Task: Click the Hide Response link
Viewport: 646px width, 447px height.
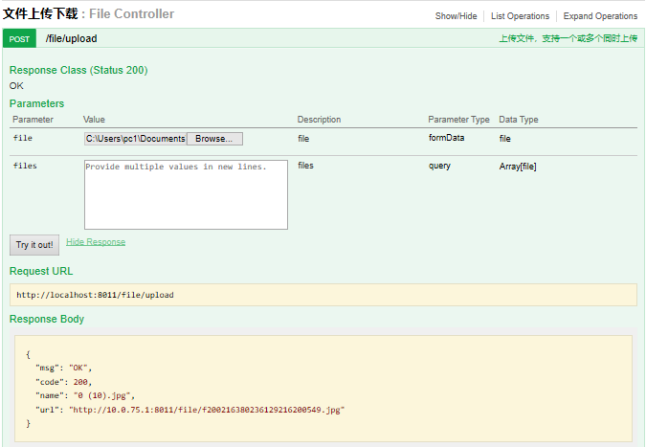Action: coord(96,242)
